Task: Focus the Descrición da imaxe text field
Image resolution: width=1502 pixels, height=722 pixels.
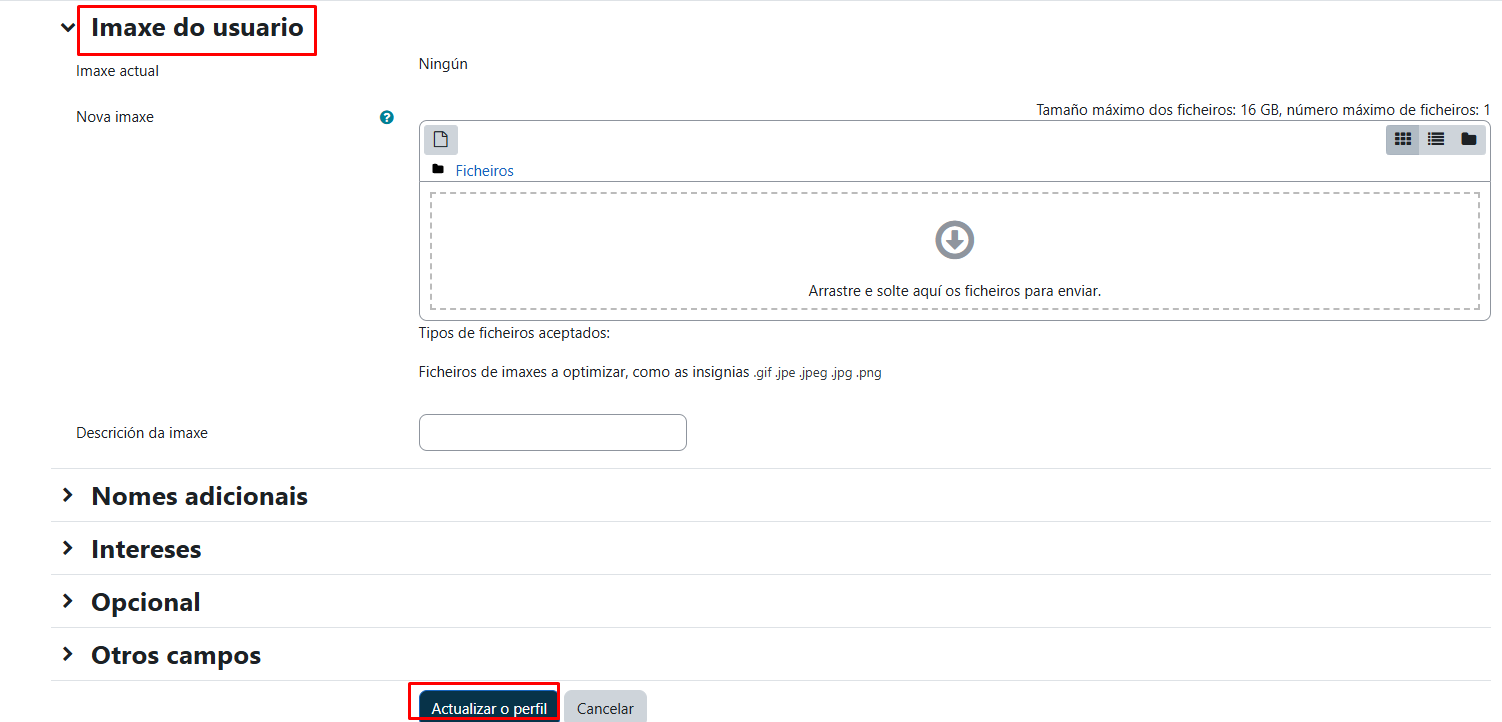Action: coord(553,432)
